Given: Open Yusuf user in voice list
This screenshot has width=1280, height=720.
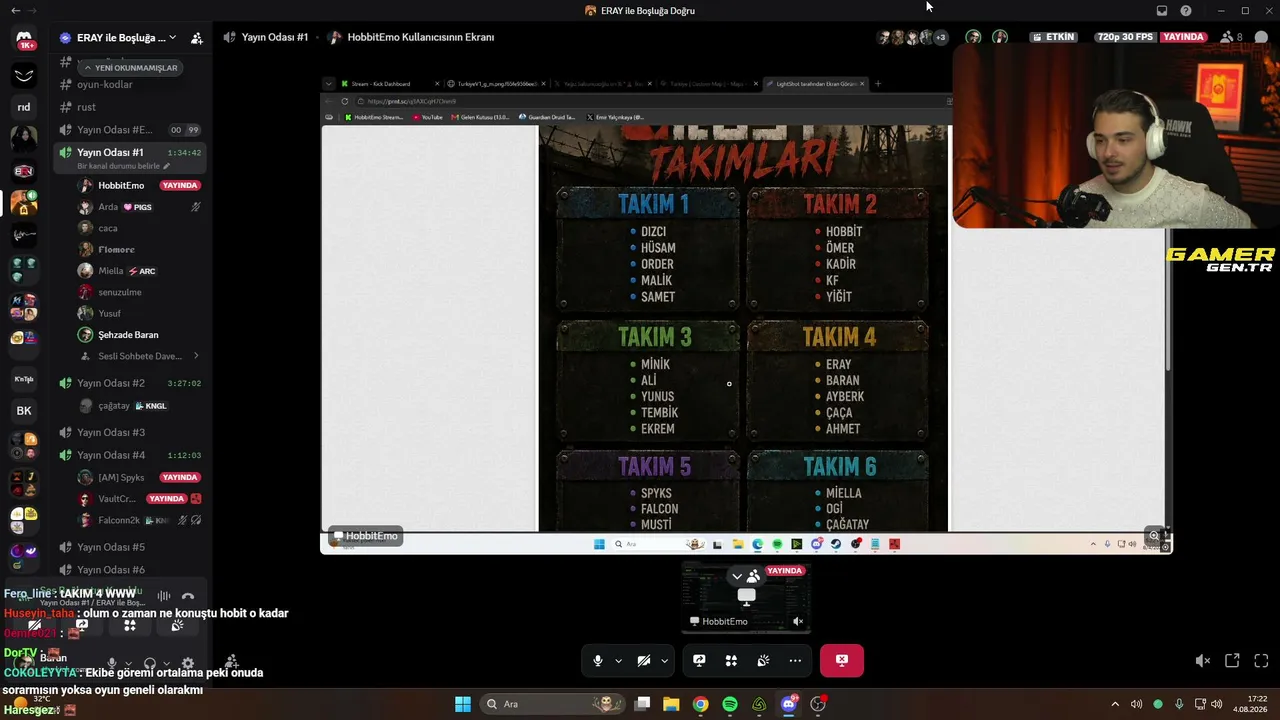Looking at the screenshot, I should tap(109, 313).
